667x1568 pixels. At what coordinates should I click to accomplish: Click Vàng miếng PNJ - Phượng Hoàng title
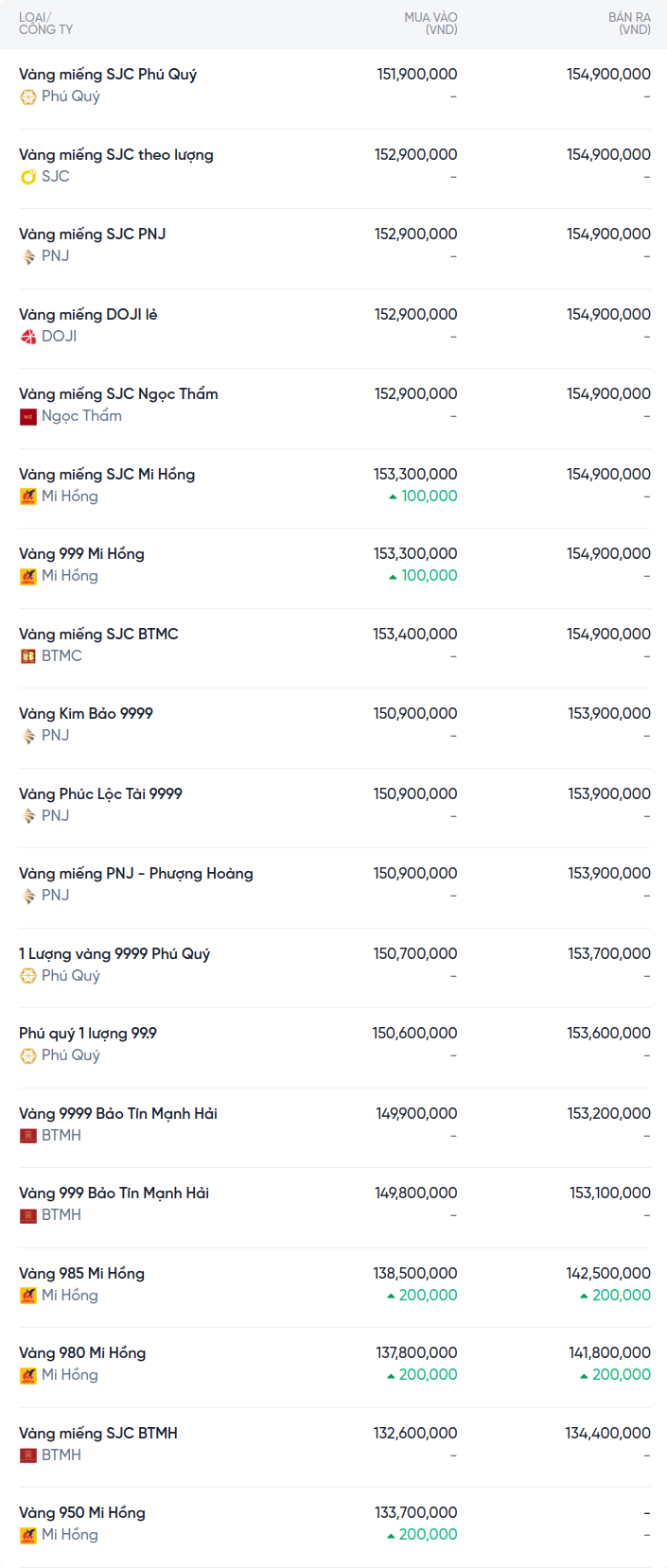coord(136,874)
